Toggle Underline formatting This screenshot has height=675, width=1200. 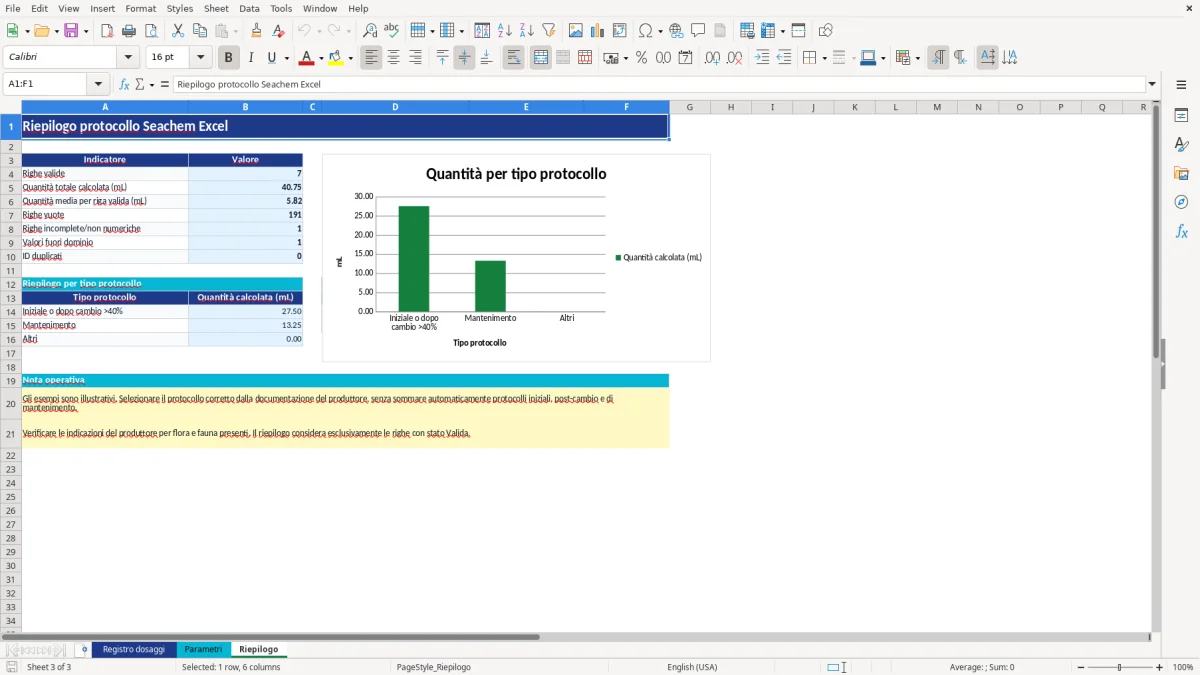coord(271,58)
